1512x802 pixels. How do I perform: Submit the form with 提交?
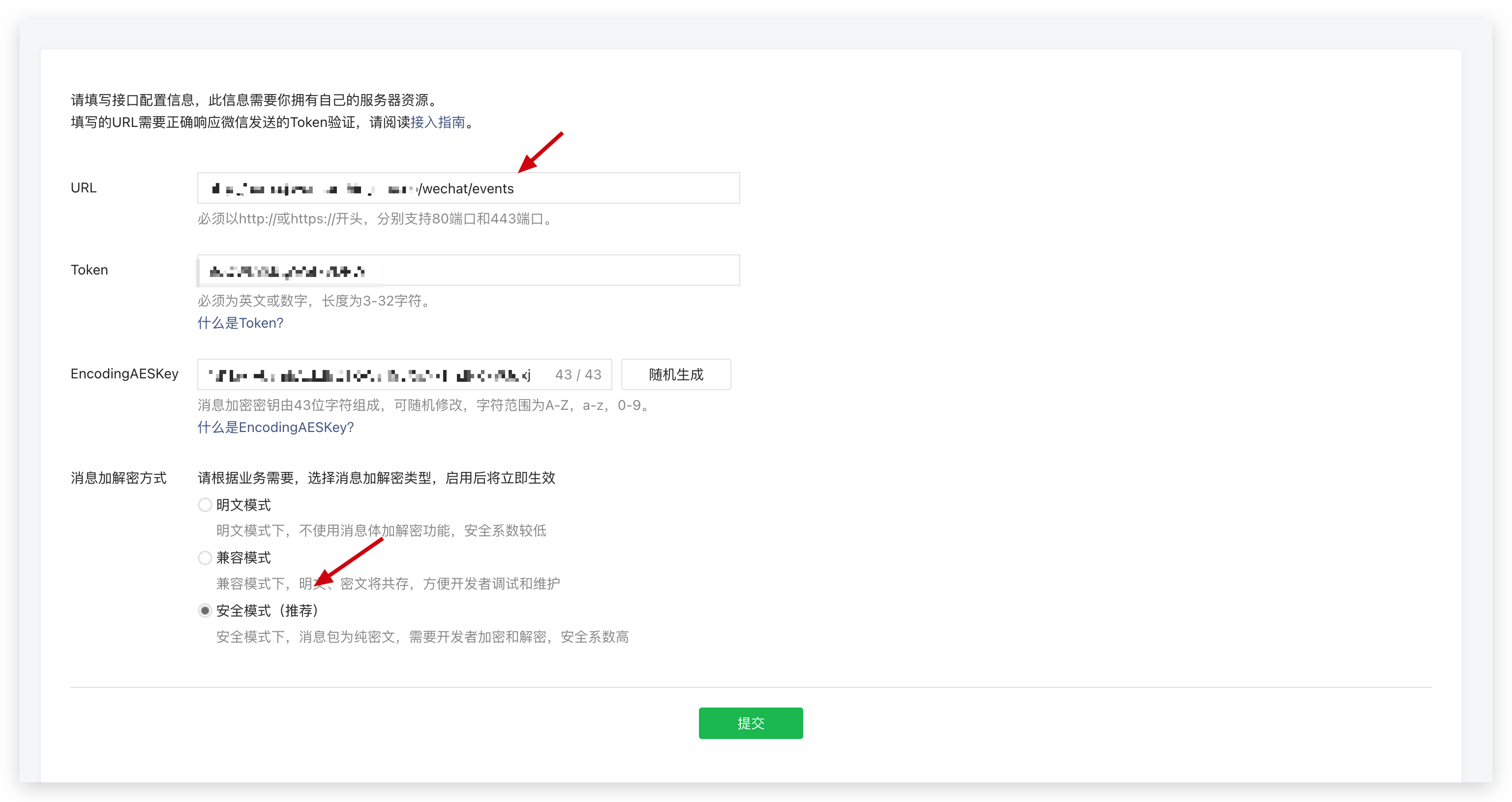click(750, 723)
